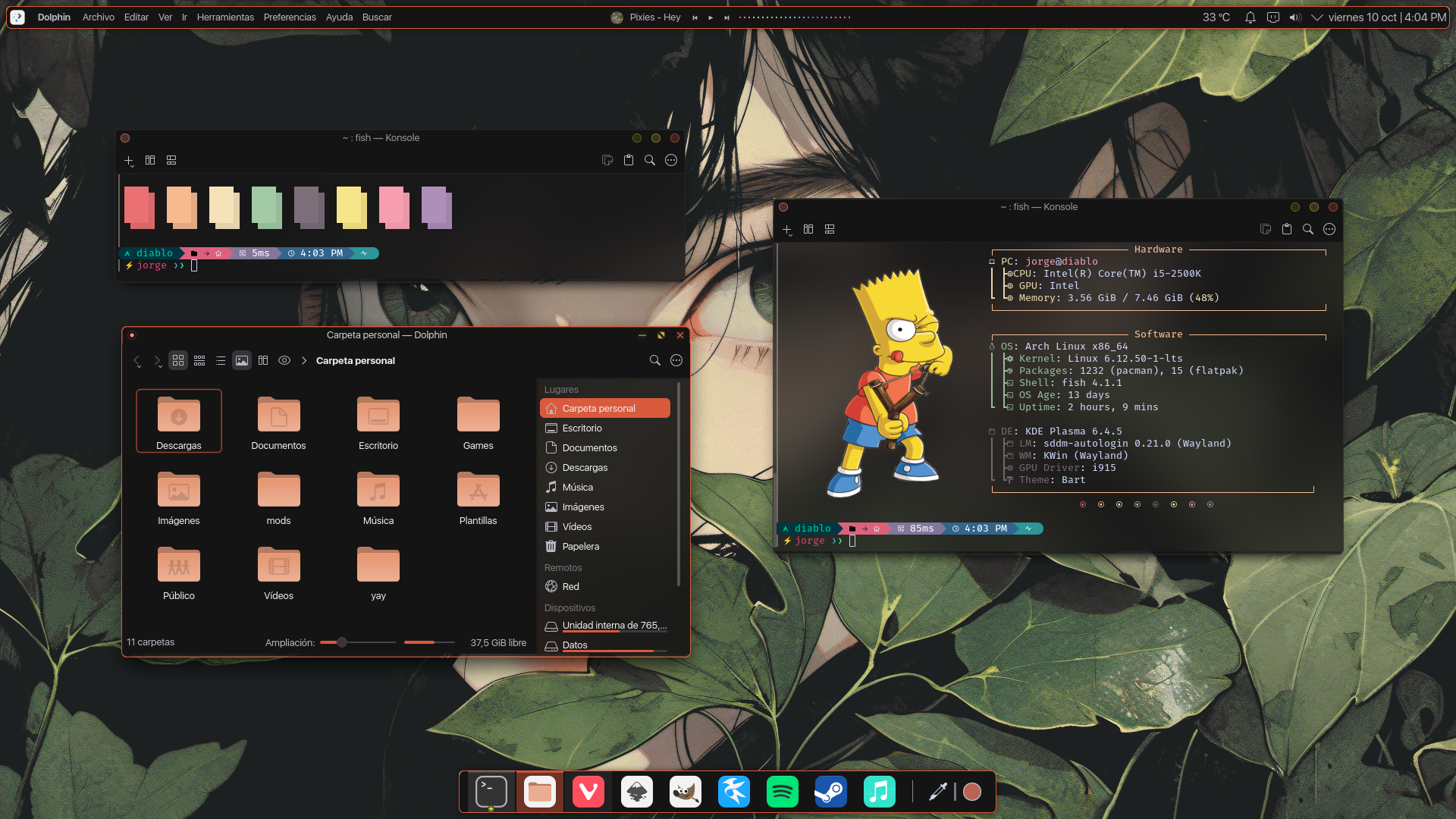Select the color picker tool in dock
This screenshot has width=1456, height=819.
(x=938, y=792)
